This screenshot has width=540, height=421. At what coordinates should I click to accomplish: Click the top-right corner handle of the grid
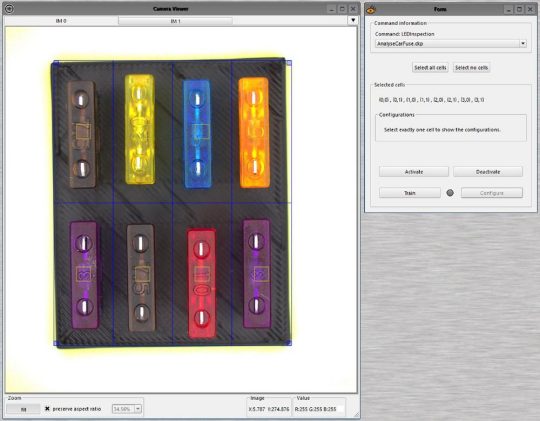tap(289, 63)
